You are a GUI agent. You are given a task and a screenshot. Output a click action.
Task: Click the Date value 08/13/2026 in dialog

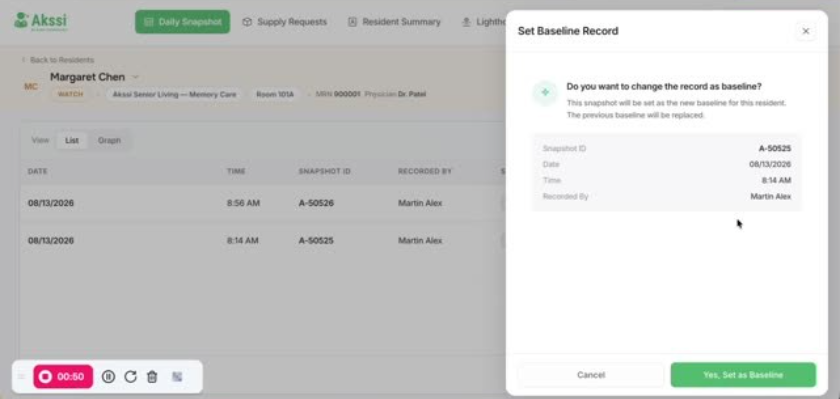pos(770,164)
